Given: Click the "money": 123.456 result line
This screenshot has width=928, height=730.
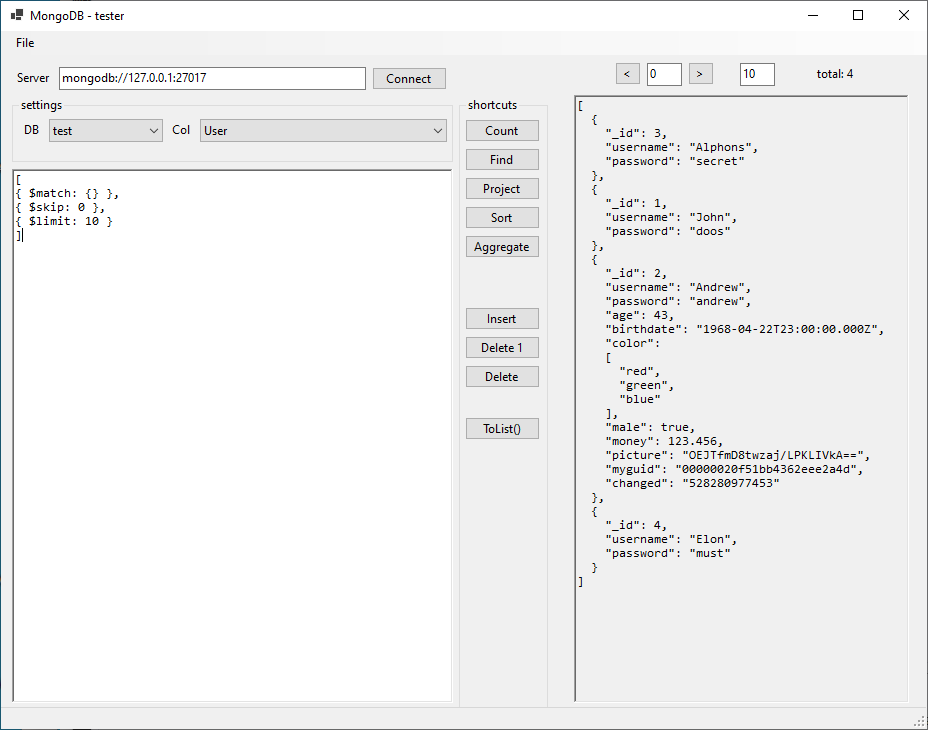Looking at the screenshot, I should coord(663,441).
